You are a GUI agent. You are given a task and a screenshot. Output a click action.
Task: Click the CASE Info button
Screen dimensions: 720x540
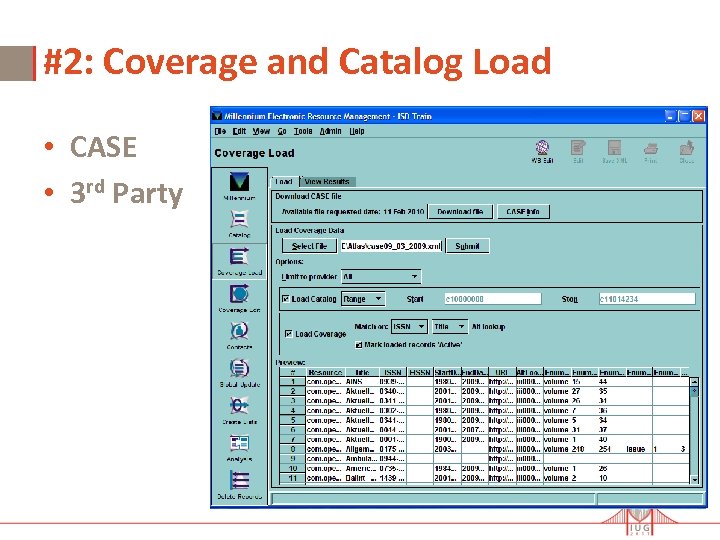coord(523,212)
